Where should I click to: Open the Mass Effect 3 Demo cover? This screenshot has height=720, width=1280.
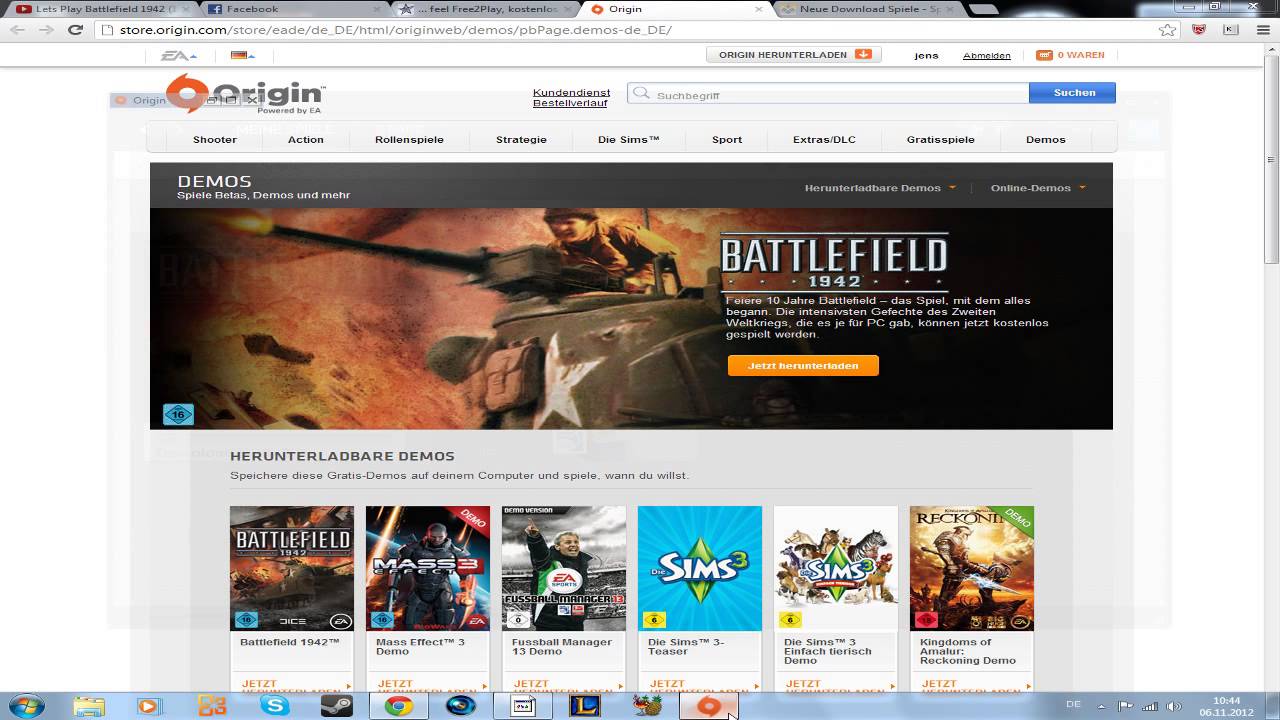[428, 568]
